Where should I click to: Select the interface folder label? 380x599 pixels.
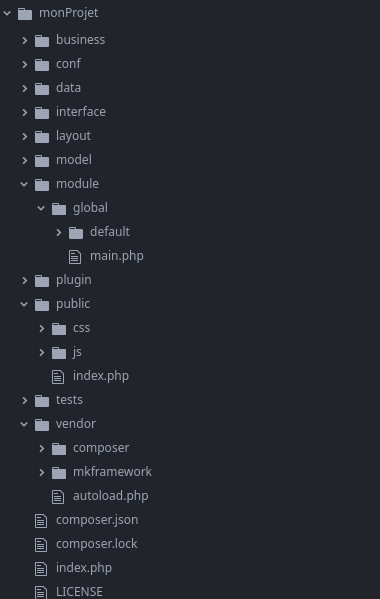point(81,112)
